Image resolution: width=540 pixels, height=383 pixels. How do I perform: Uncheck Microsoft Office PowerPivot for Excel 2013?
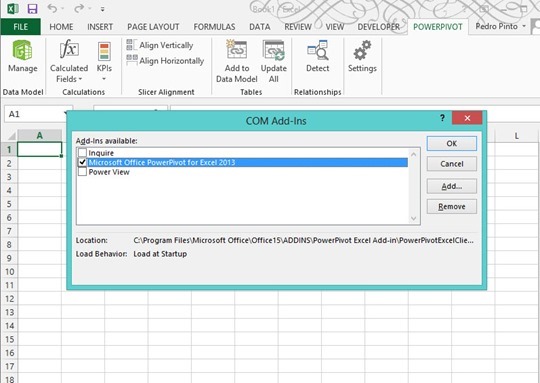[x=82, y=162]
